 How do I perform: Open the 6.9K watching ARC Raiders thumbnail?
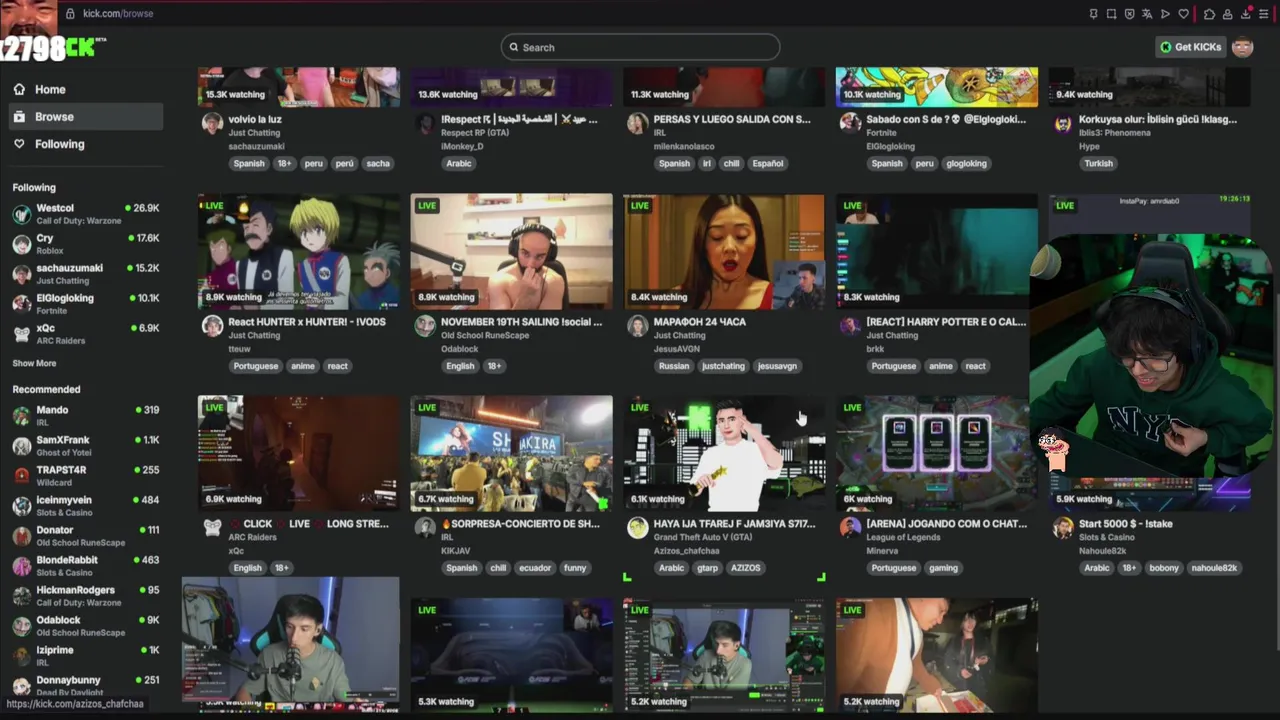tap(298, 453)
